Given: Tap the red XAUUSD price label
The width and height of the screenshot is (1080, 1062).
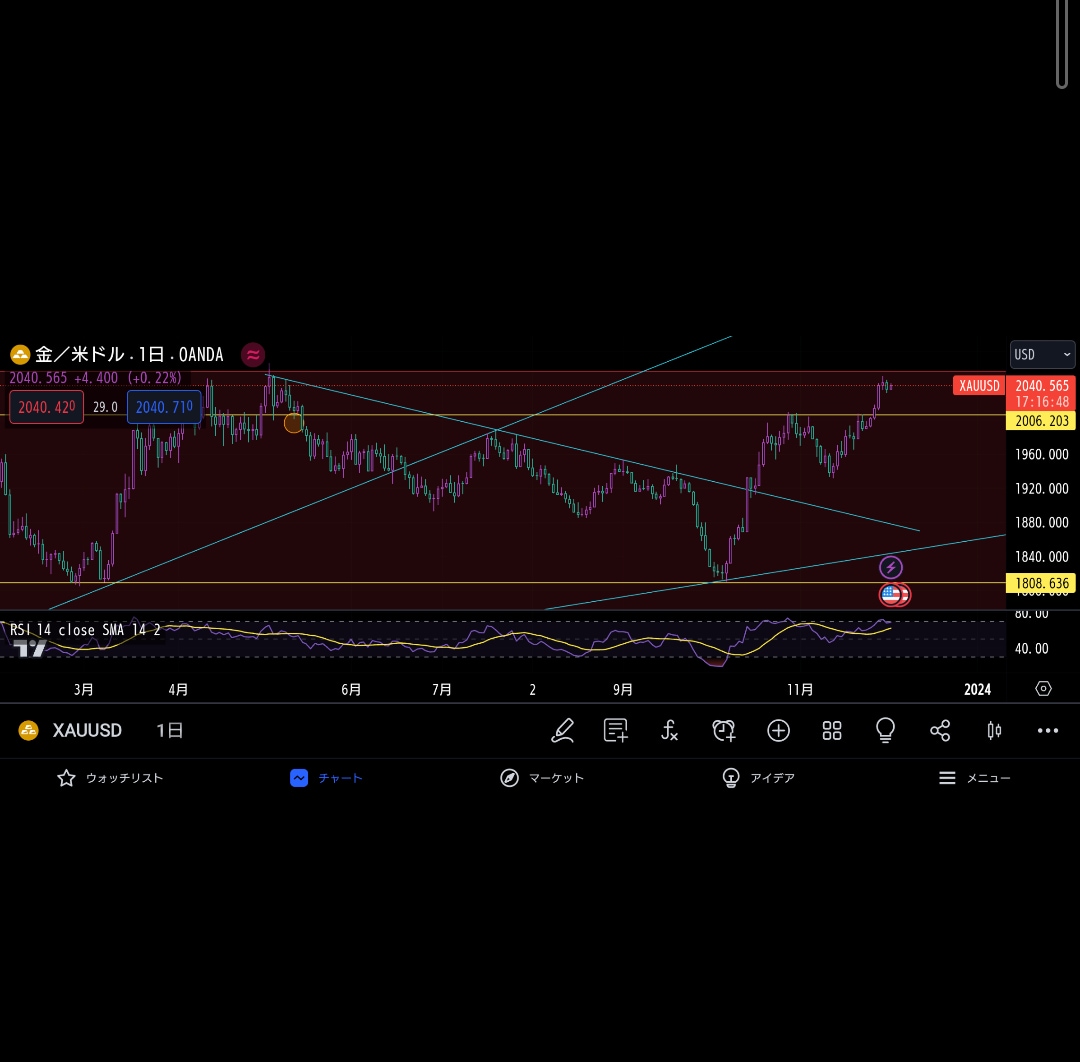Looking at the screenshot, I should (x=979, y=386).
